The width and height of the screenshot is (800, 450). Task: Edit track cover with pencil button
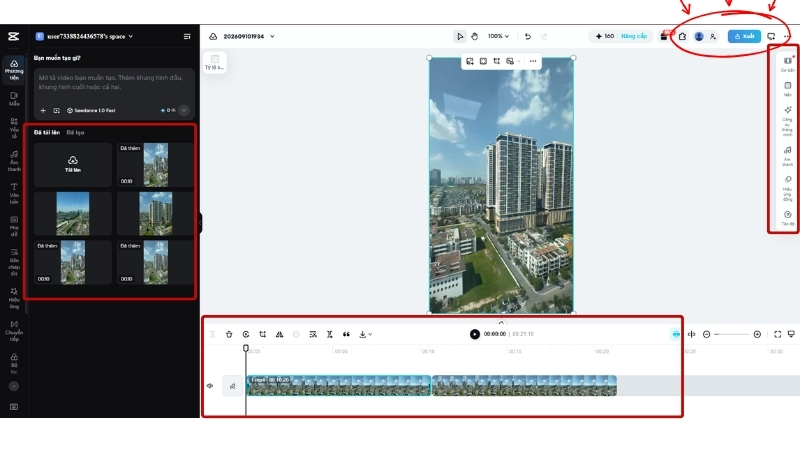click(x=232, y=386)
